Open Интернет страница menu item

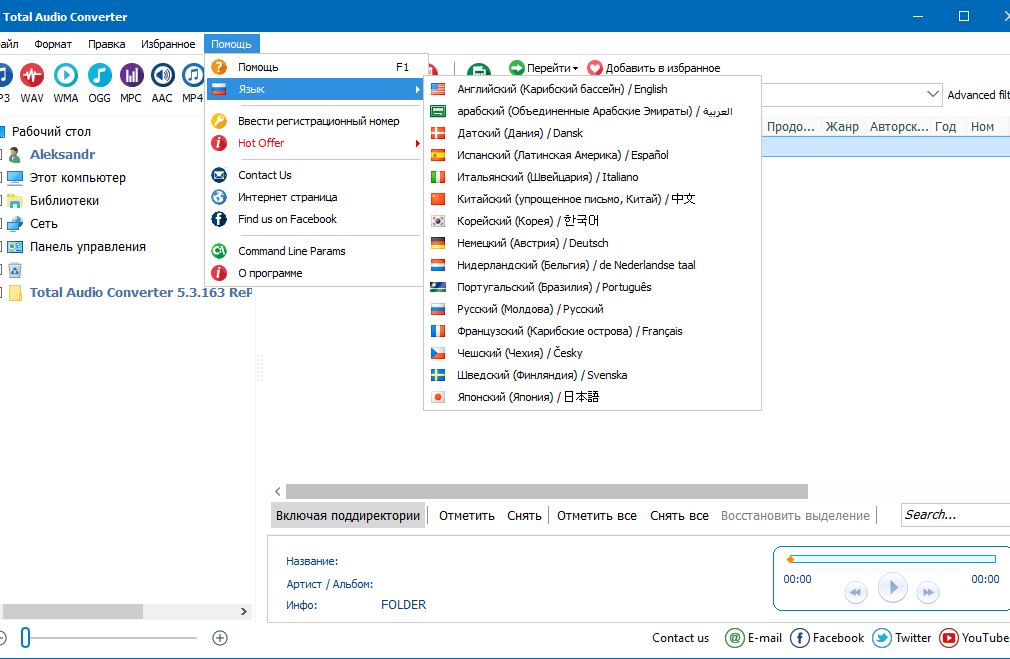(x=314, y=197)
